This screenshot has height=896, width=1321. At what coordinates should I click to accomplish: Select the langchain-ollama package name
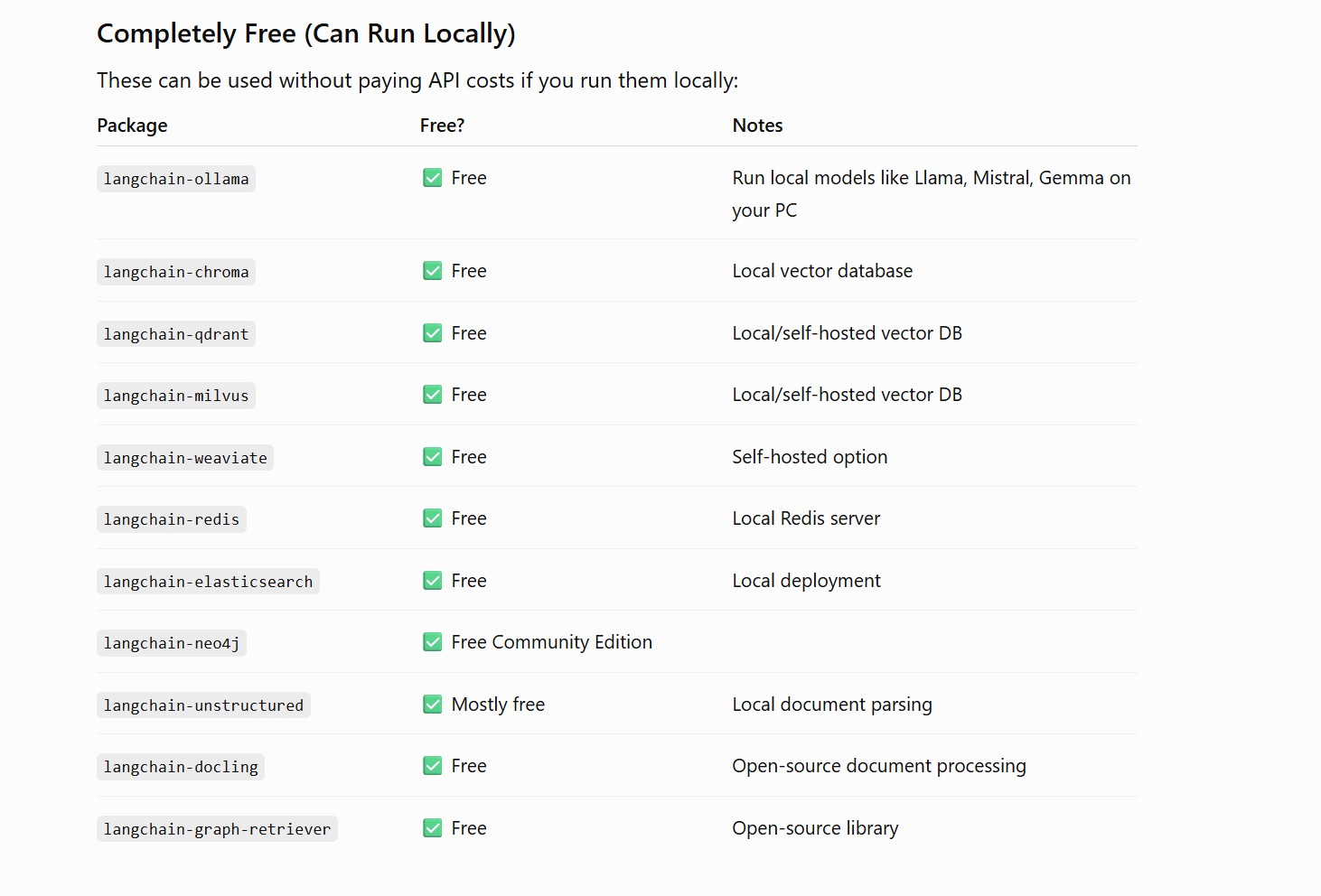[x=176, y=179]
